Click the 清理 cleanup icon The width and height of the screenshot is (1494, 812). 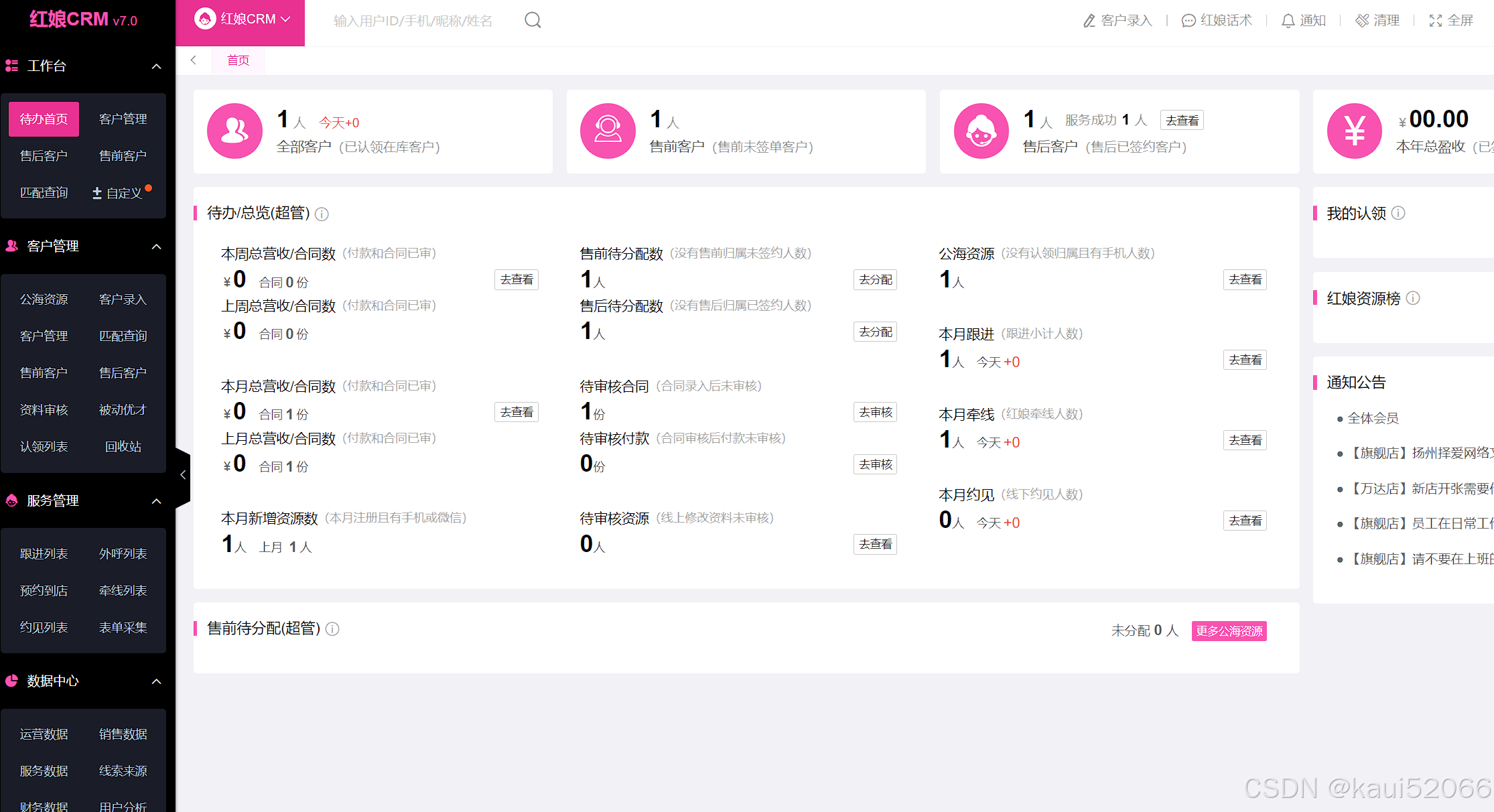(x=1362, y=21)
